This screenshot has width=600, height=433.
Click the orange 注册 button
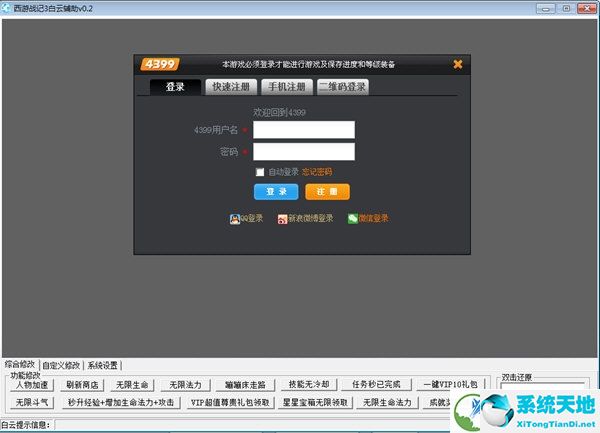327,192
